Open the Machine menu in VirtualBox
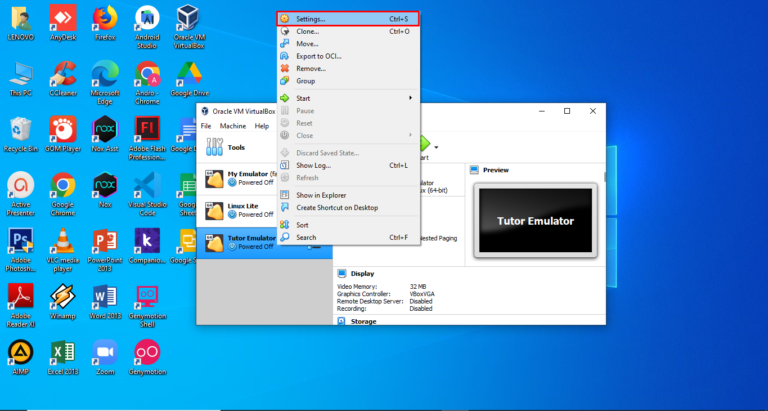The height and width of the screenshot is (411, 768). click(233, 126)
